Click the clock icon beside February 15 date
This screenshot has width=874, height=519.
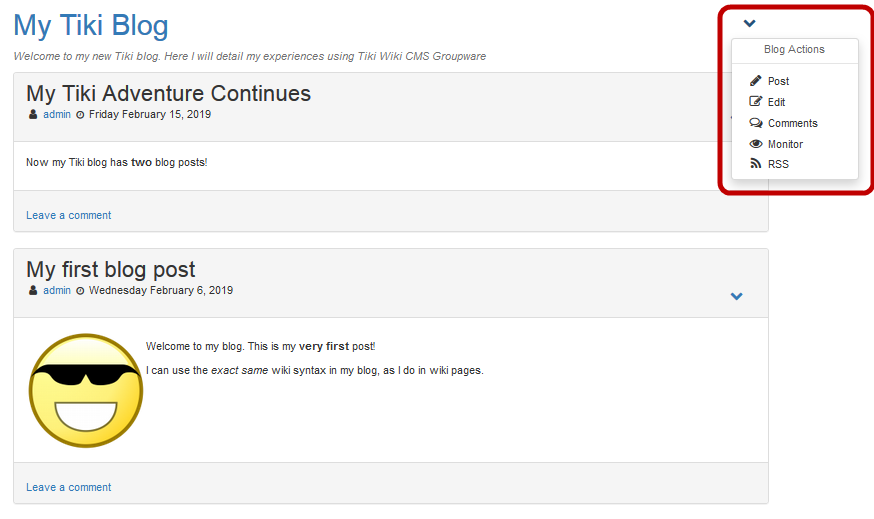(80, 114)
